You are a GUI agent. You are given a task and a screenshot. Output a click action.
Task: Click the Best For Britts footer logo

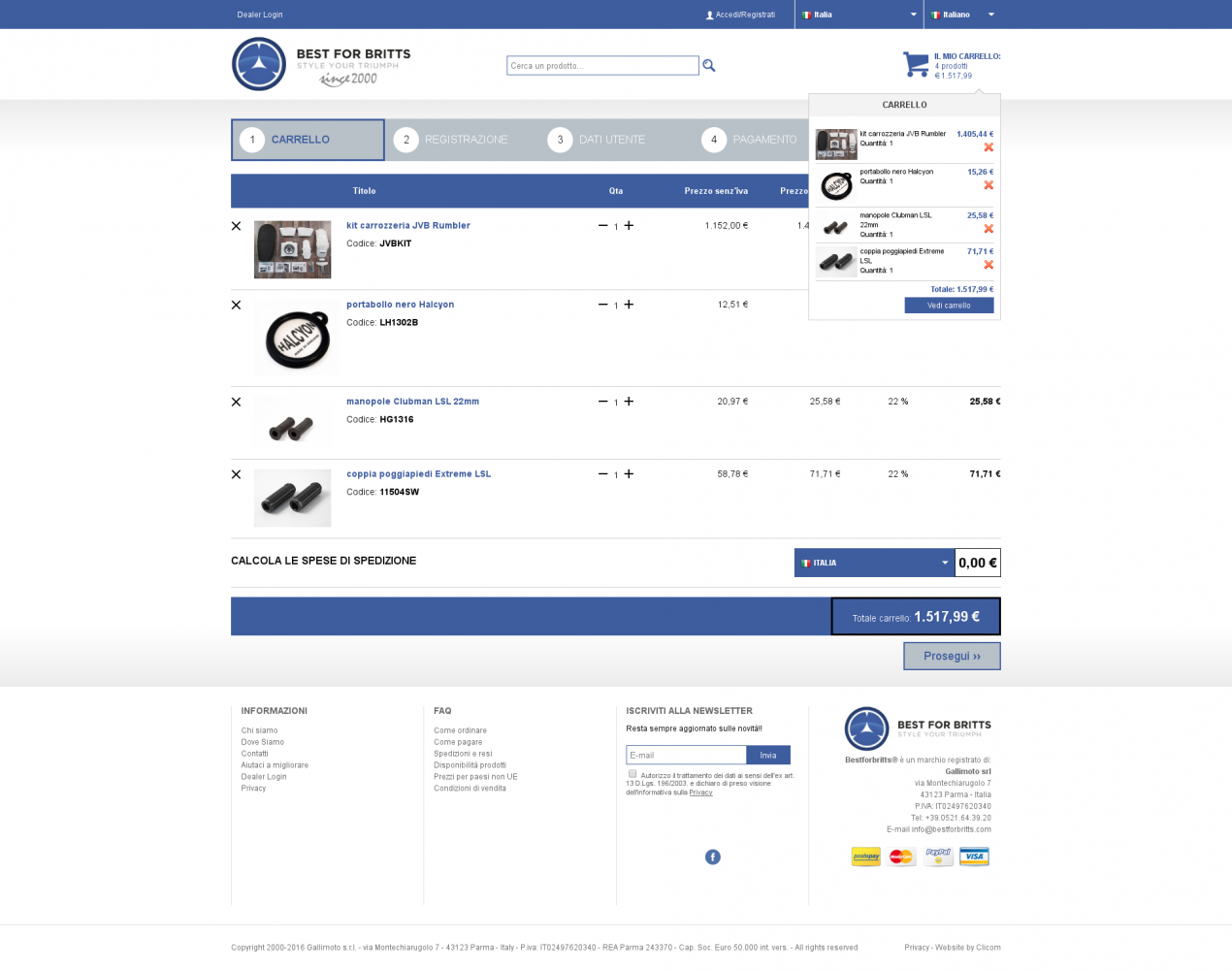pyautogui.click(x=918, y=728)
